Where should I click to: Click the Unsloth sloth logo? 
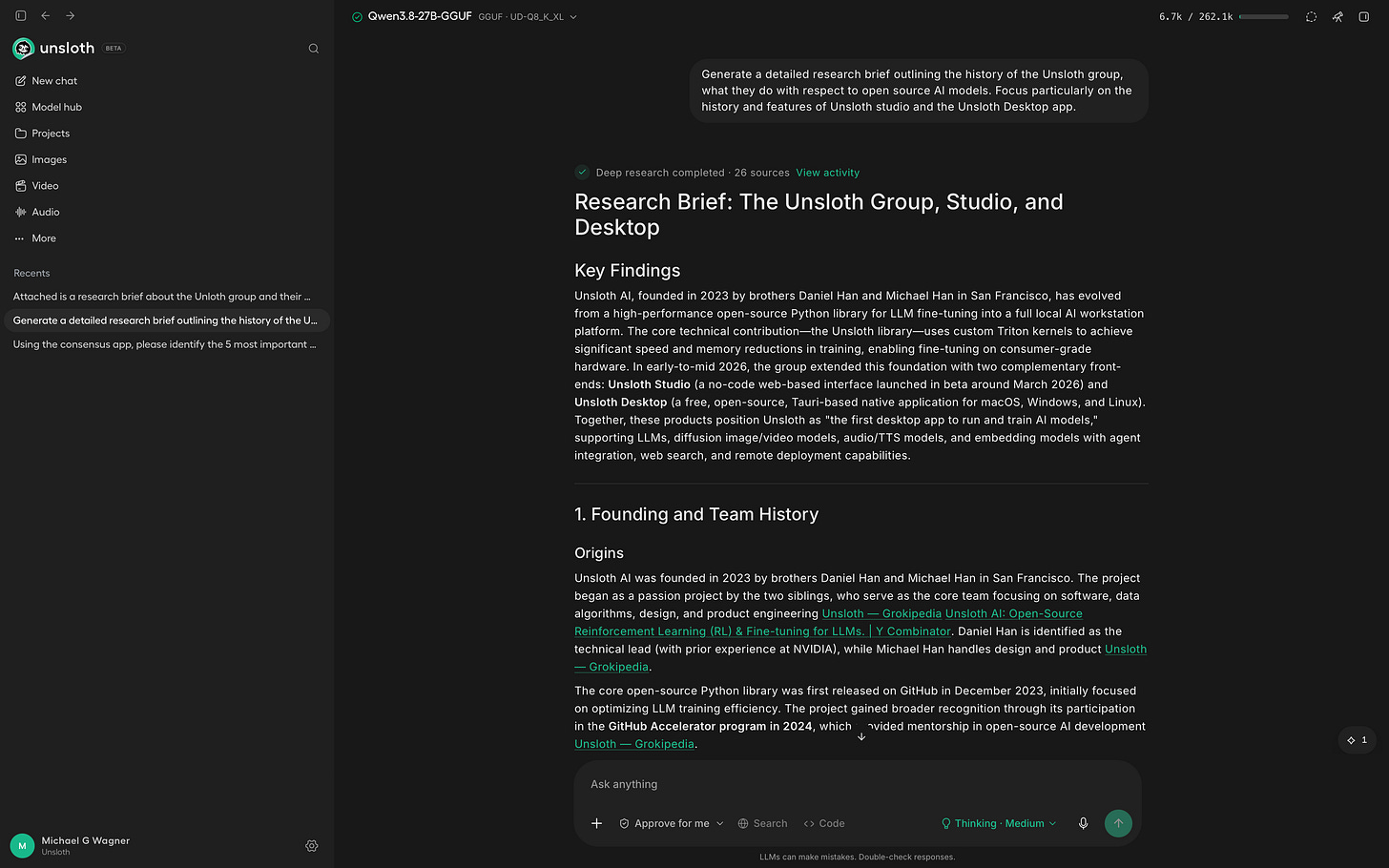point(23,49)
